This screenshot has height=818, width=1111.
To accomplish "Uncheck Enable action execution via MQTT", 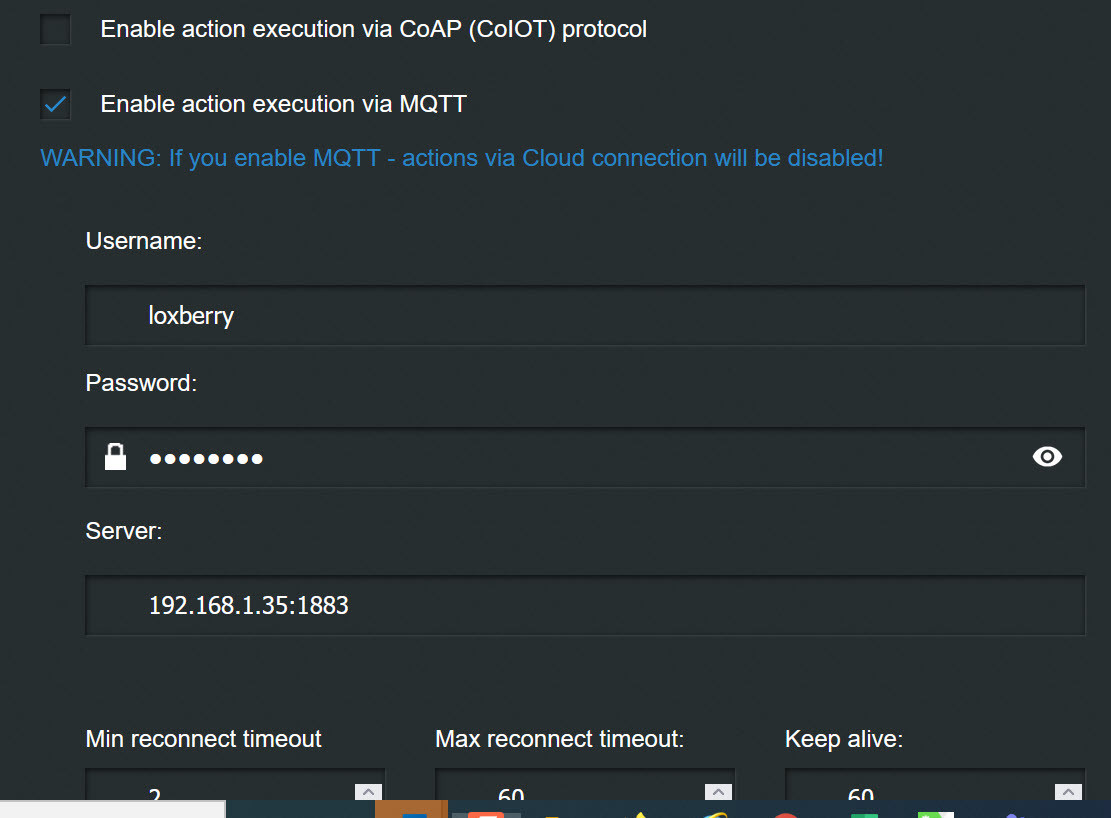I will [55, 104].
